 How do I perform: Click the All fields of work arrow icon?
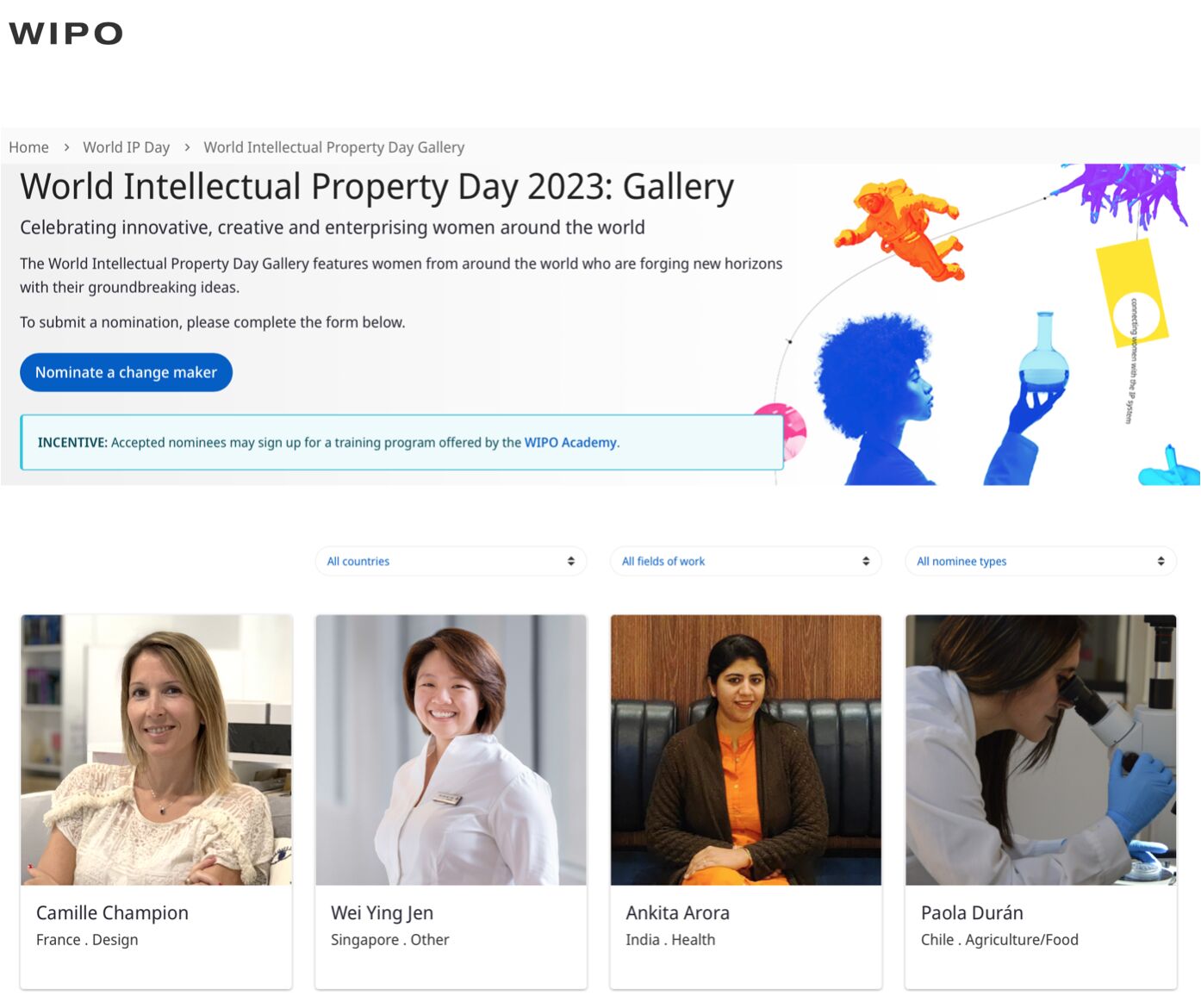(866, 561)
